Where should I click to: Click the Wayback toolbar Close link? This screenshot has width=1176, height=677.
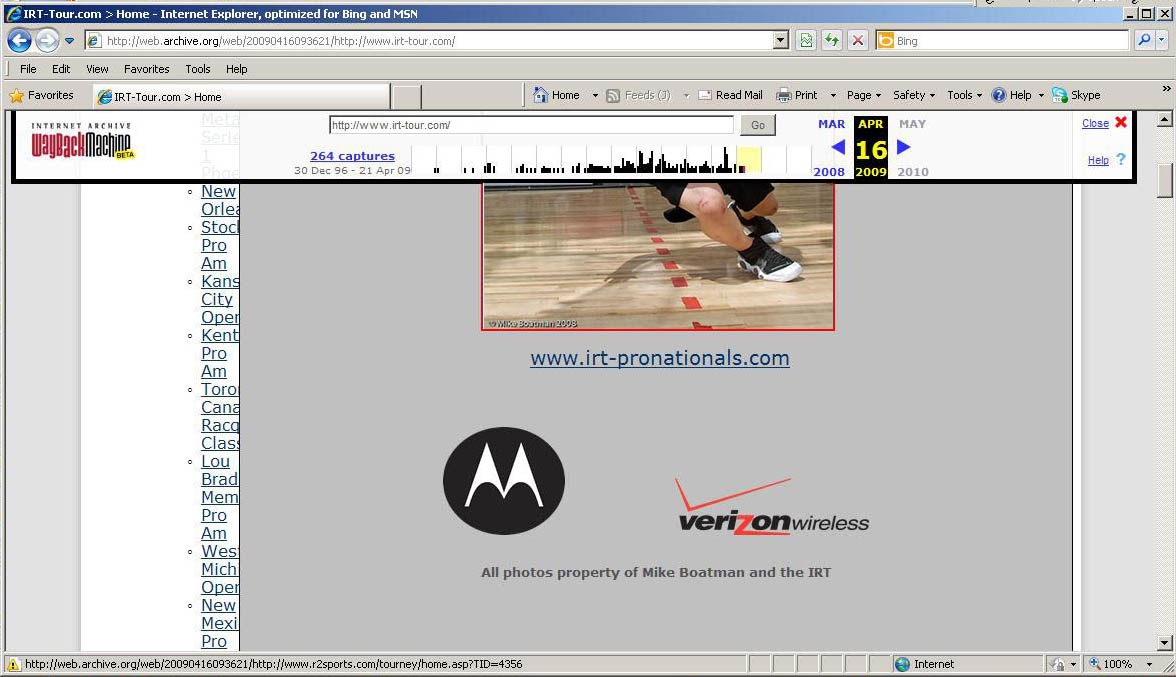coord(1095,123)
